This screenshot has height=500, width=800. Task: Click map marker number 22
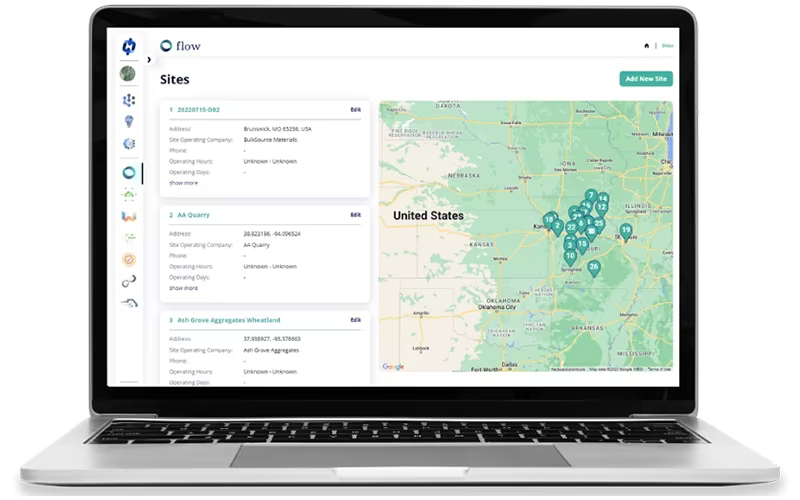pyautogui.click(x=571, y=228)
